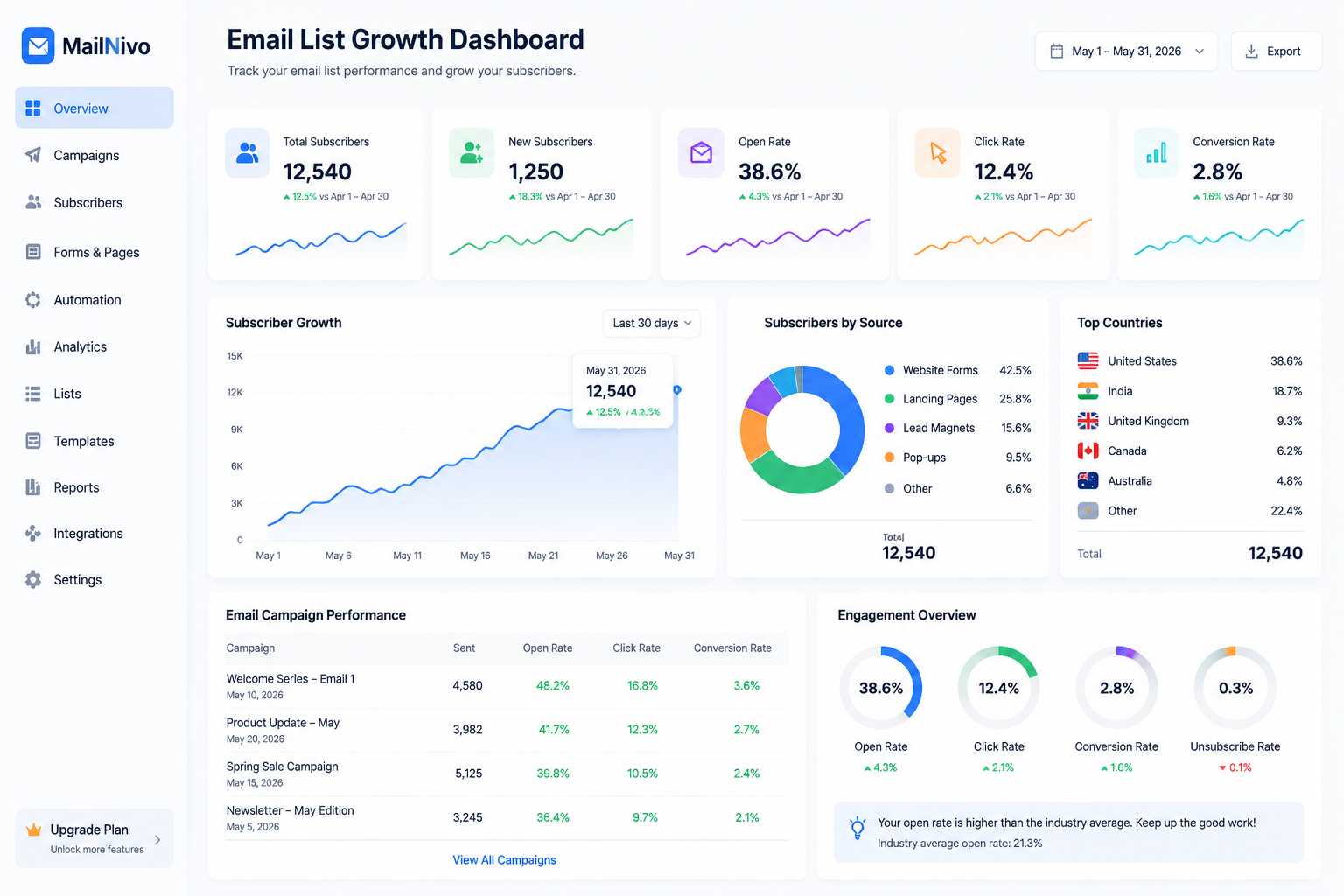
Task: Click the lightbulb tip icon
Action: (857, 828)
